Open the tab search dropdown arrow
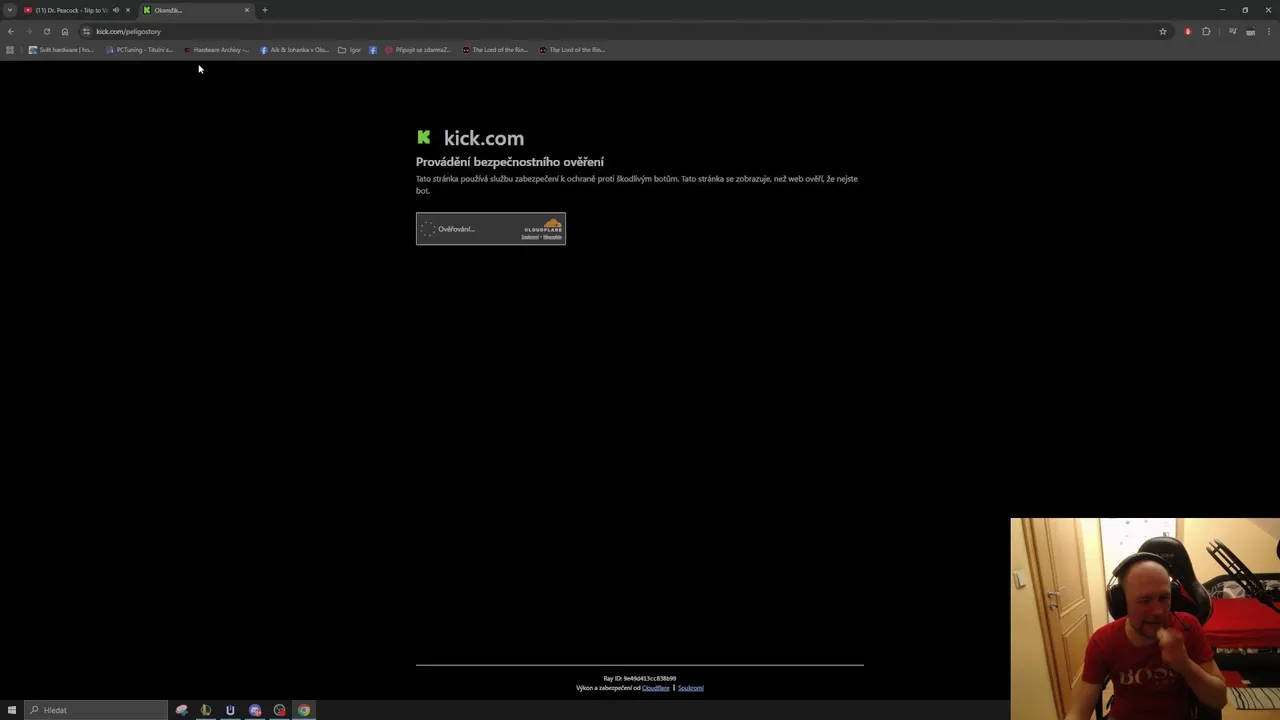 [x=10, y=10]
